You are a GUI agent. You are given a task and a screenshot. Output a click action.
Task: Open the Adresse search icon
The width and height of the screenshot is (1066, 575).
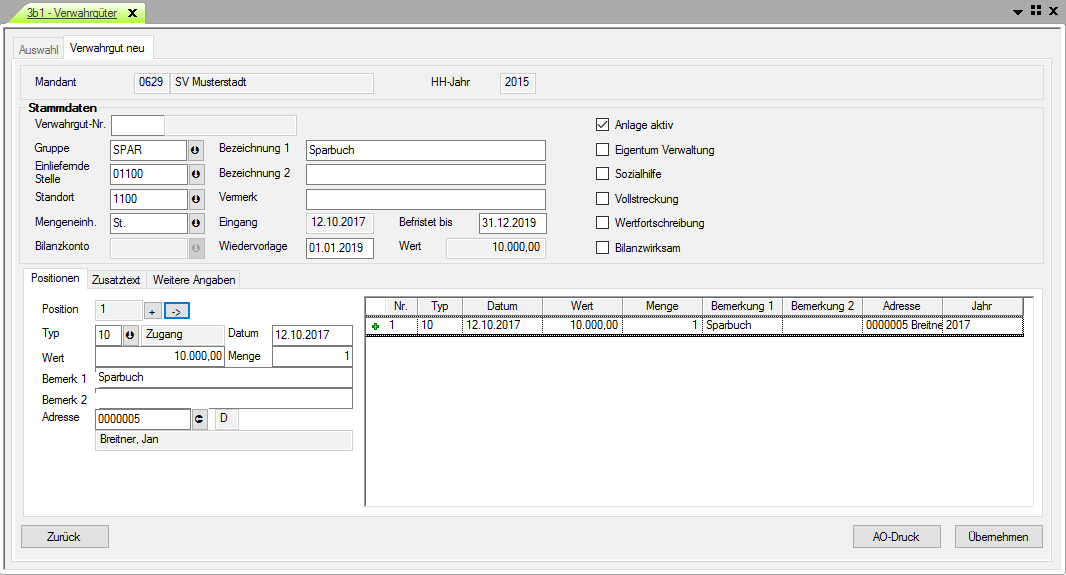[200, 419]
